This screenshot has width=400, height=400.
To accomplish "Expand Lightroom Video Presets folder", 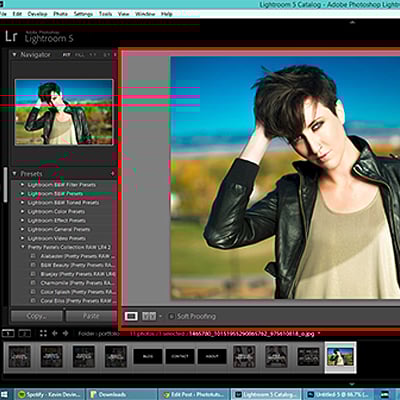I will [23, 238].
